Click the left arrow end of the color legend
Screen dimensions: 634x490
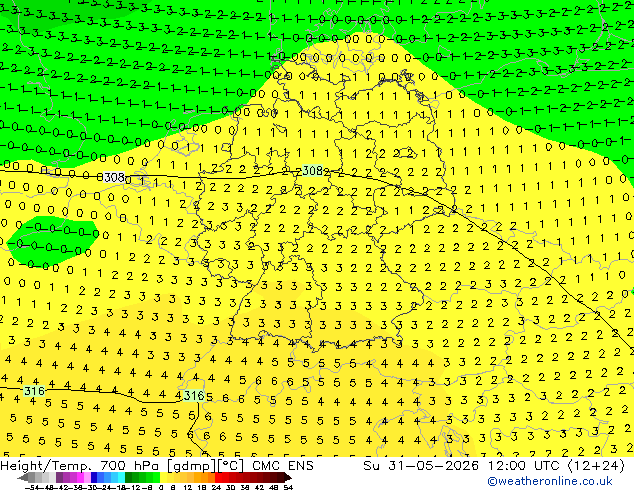tap(22, 477)
